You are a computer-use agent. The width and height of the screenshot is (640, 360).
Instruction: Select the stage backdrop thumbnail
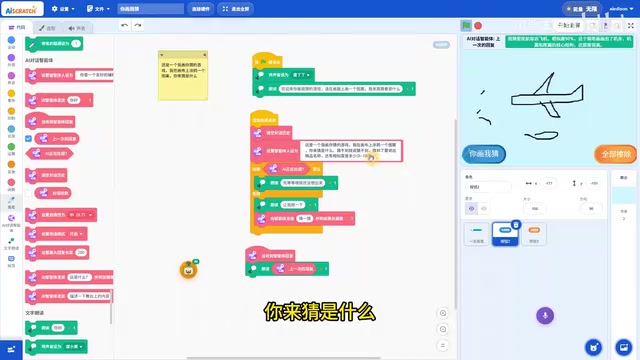[x=624, y=195]
